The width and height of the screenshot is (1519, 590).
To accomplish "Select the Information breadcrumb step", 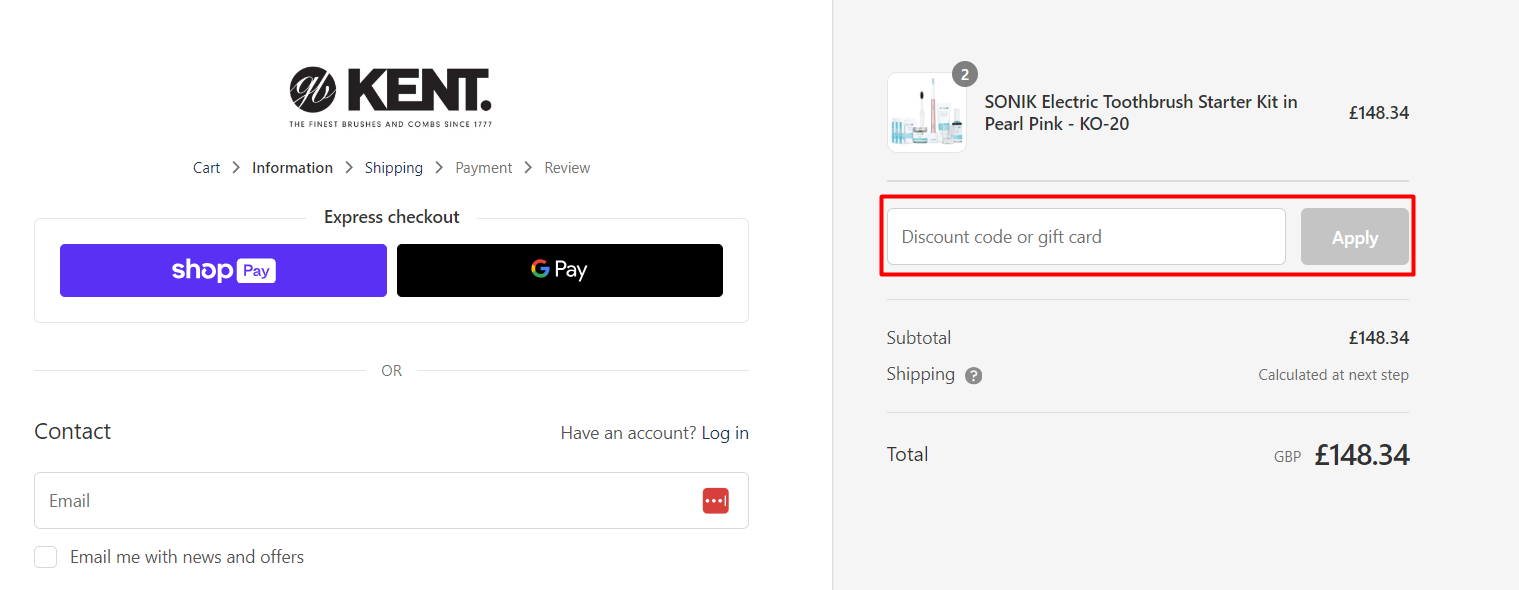I will 292,168.
